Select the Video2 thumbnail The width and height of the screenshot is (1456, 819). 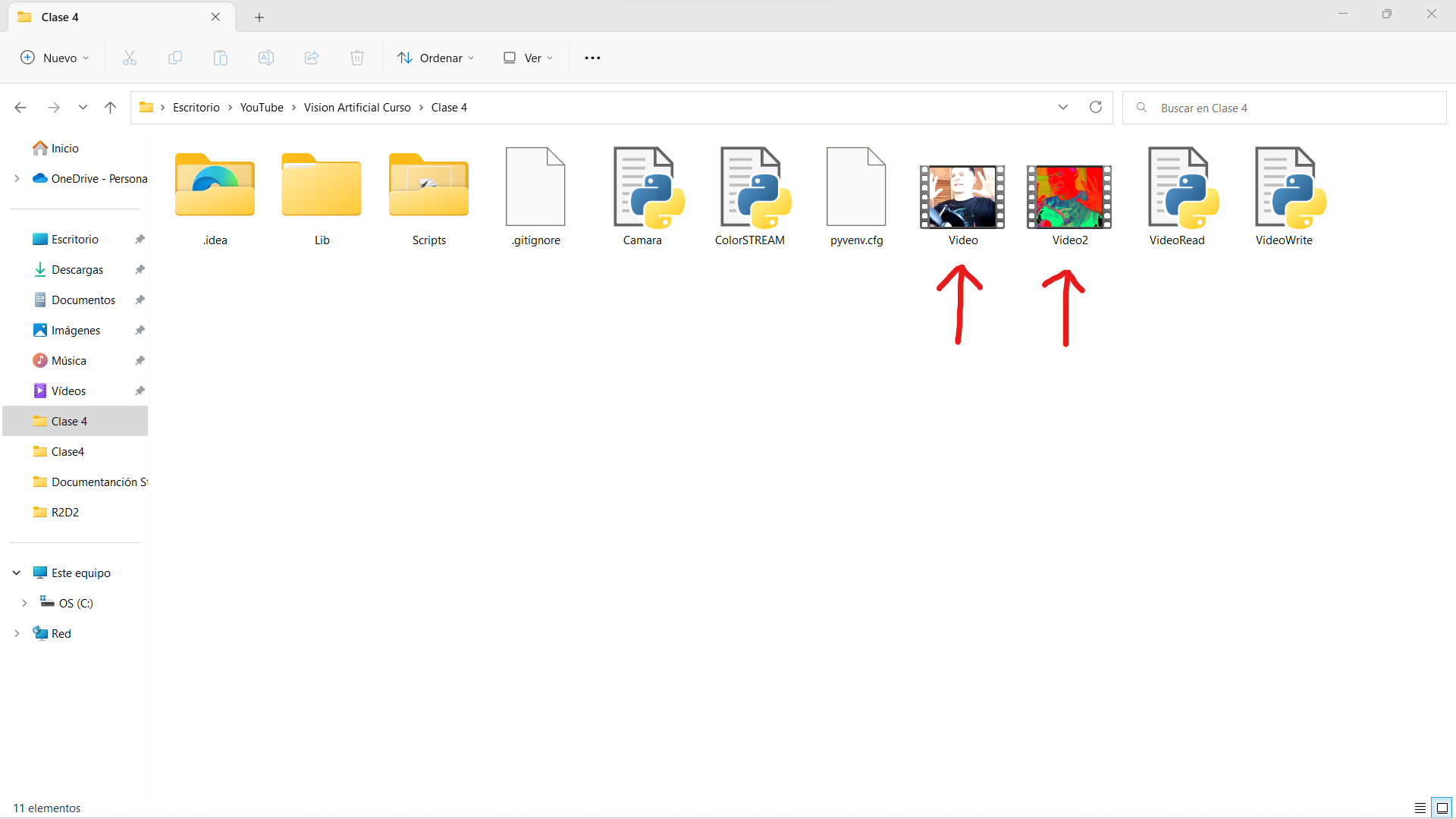coord(1069,196)
